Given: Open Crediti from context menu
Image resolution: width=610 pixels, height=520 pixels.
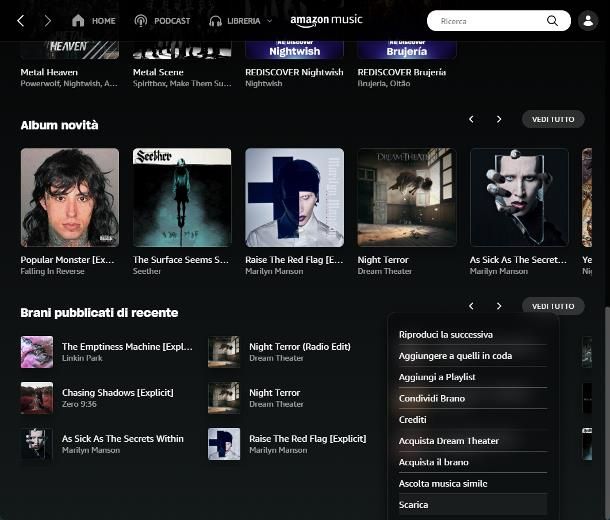Looking at the screenshot, I should (x=473, y=420).
